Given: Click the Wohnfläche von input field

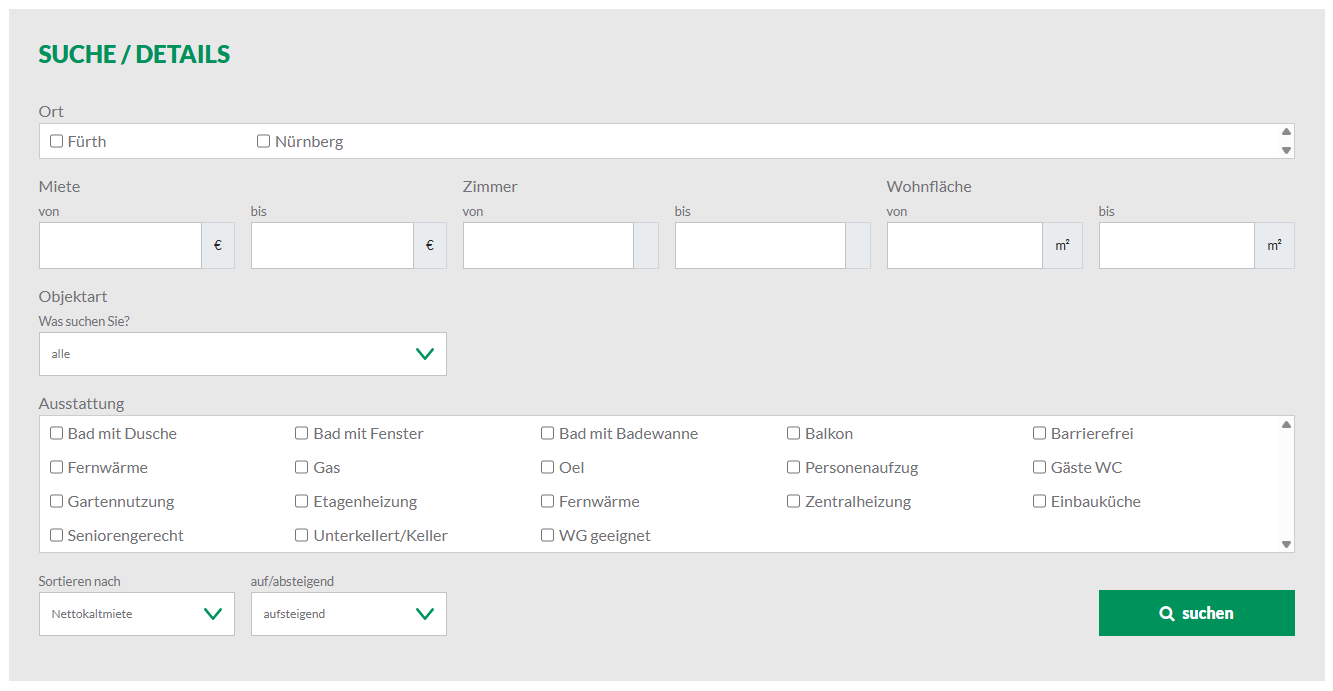Looking at the screenshot, I should 965,246.
